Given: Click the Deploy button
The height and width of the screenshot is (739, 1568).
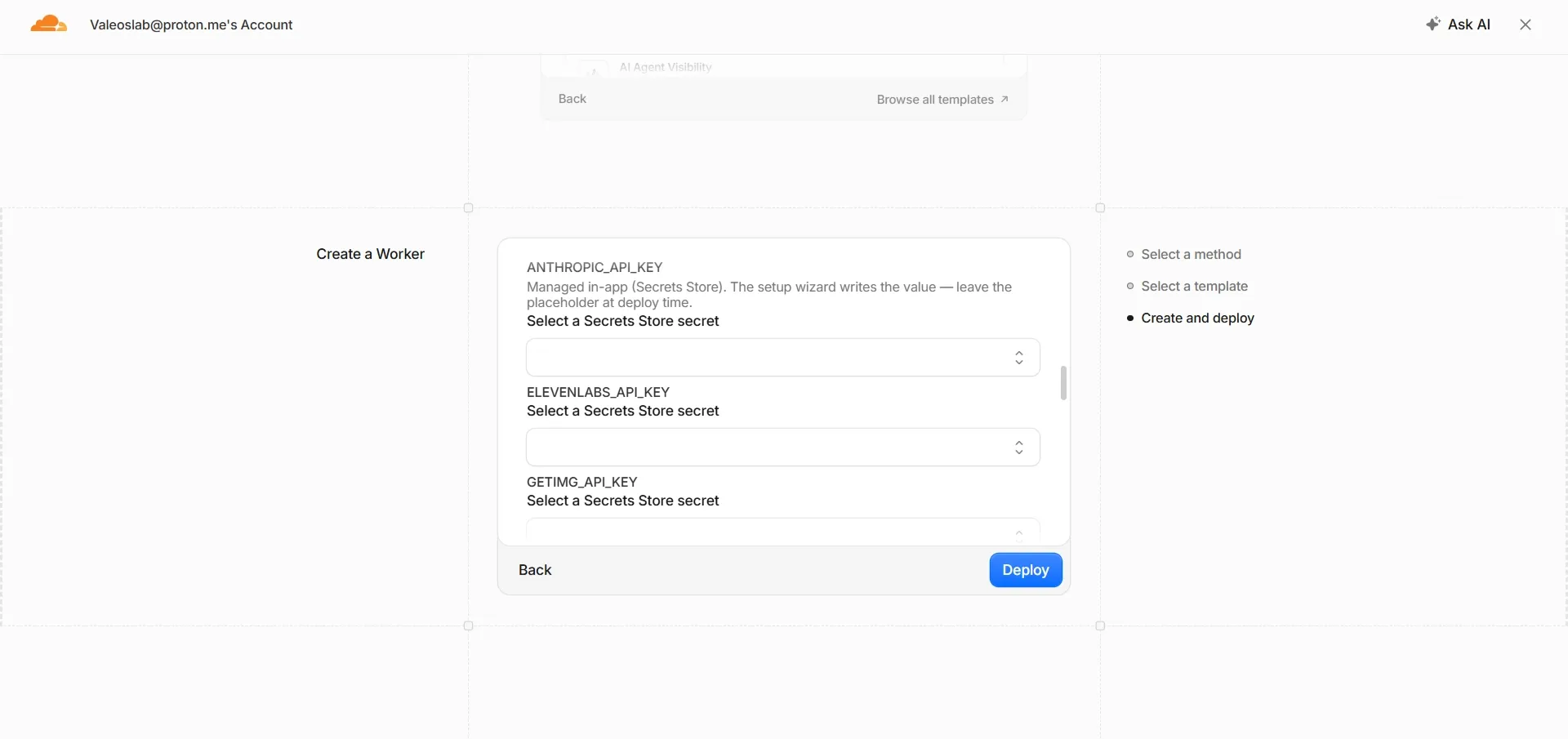Looking at the screenshot, I should [1026, 570].
